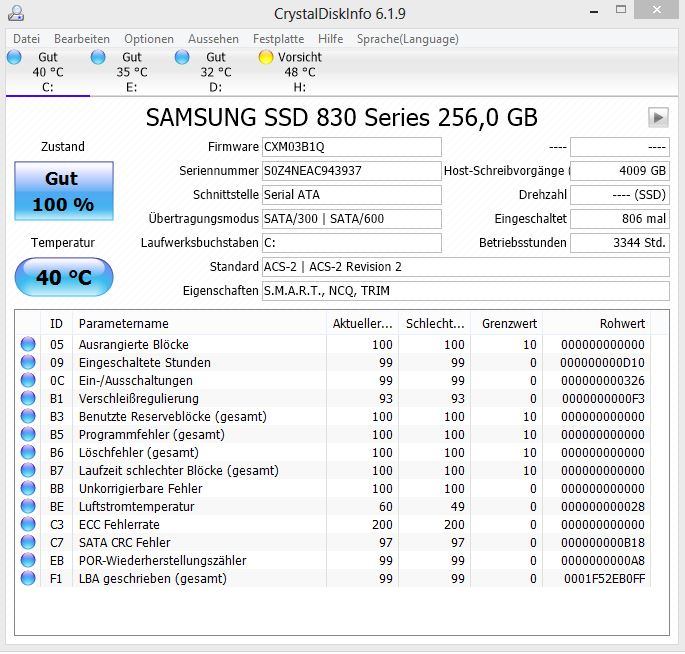Click raw value 000000000326
685x654 pixels.
[x=603, y=381]
